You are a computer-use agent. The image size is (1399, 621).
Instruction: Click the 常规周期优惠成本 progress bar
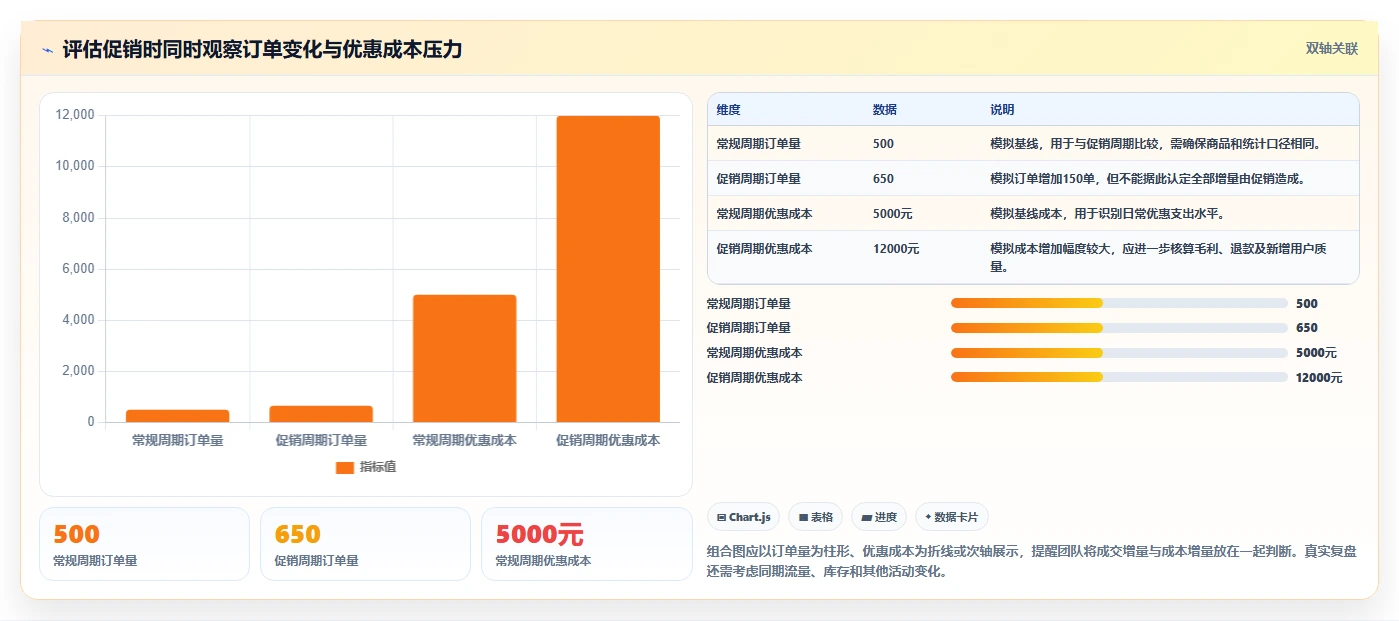point(1119,353)
